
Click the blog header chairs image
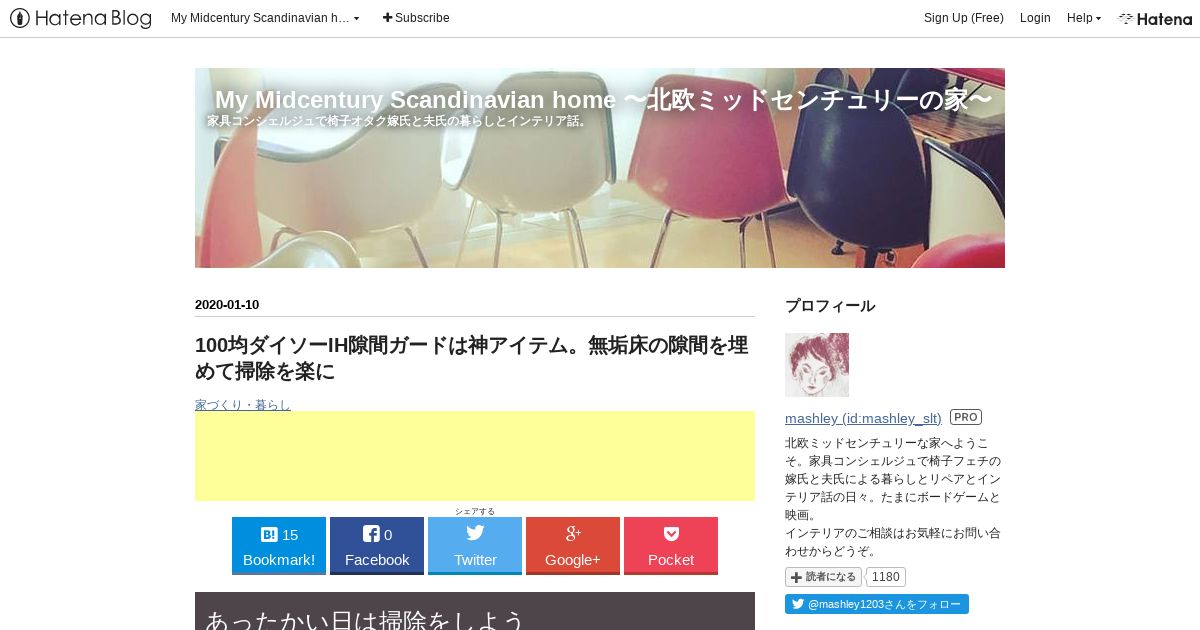(x=600, y=168)
